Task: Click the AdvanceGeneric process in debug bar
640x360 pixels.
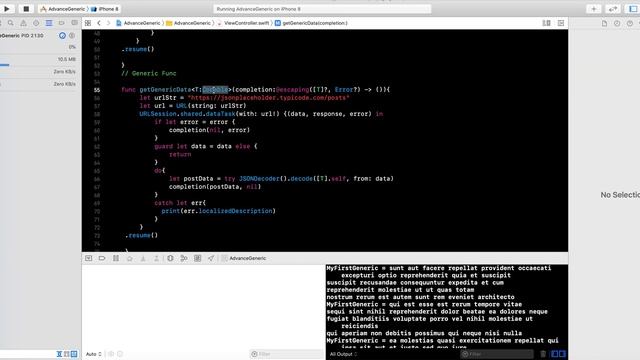Action: (244, 258)
